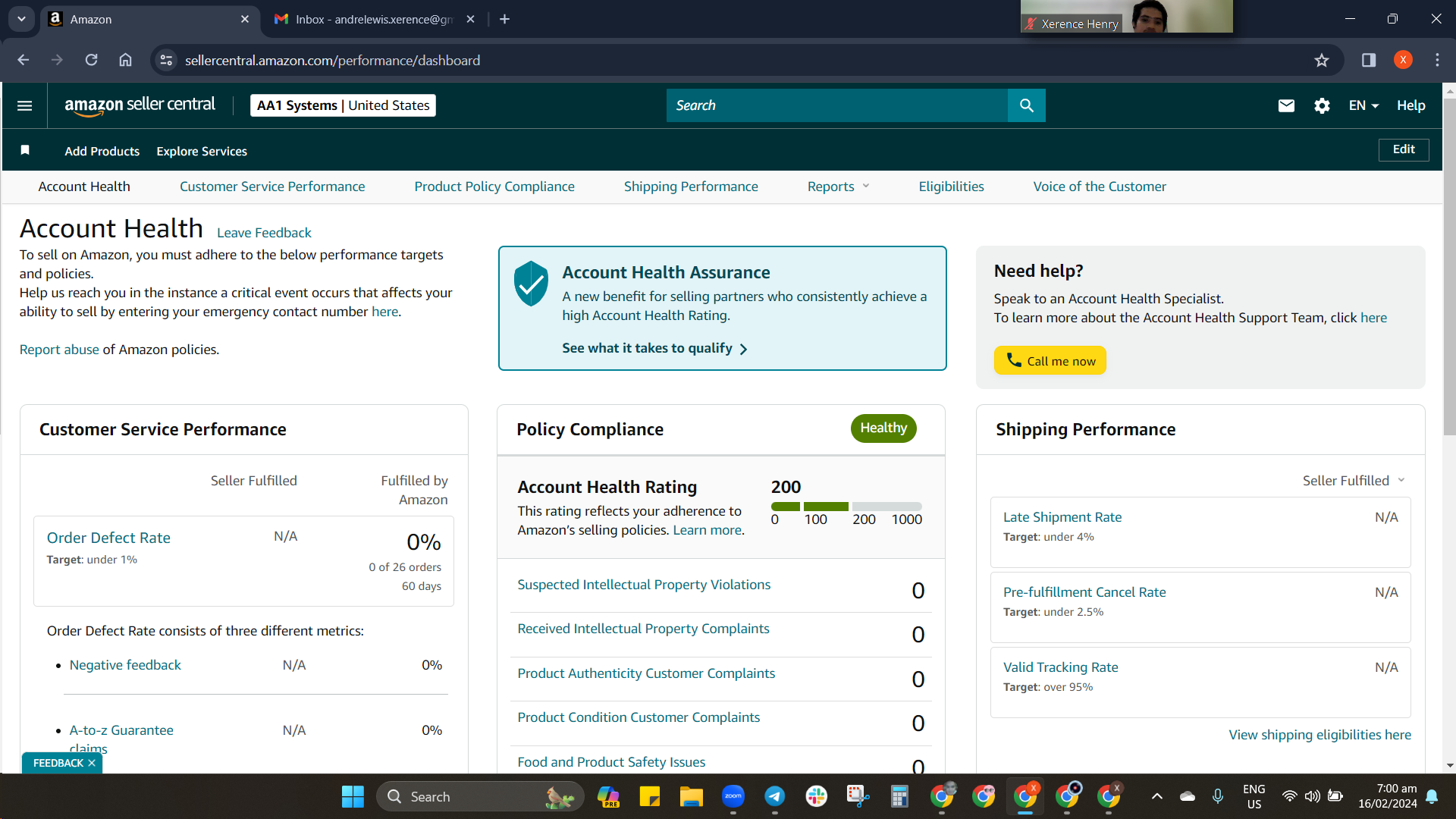Close the FEEDBACK widget
The width and height of the screenshot is (1456, 819).
(92, 763)
